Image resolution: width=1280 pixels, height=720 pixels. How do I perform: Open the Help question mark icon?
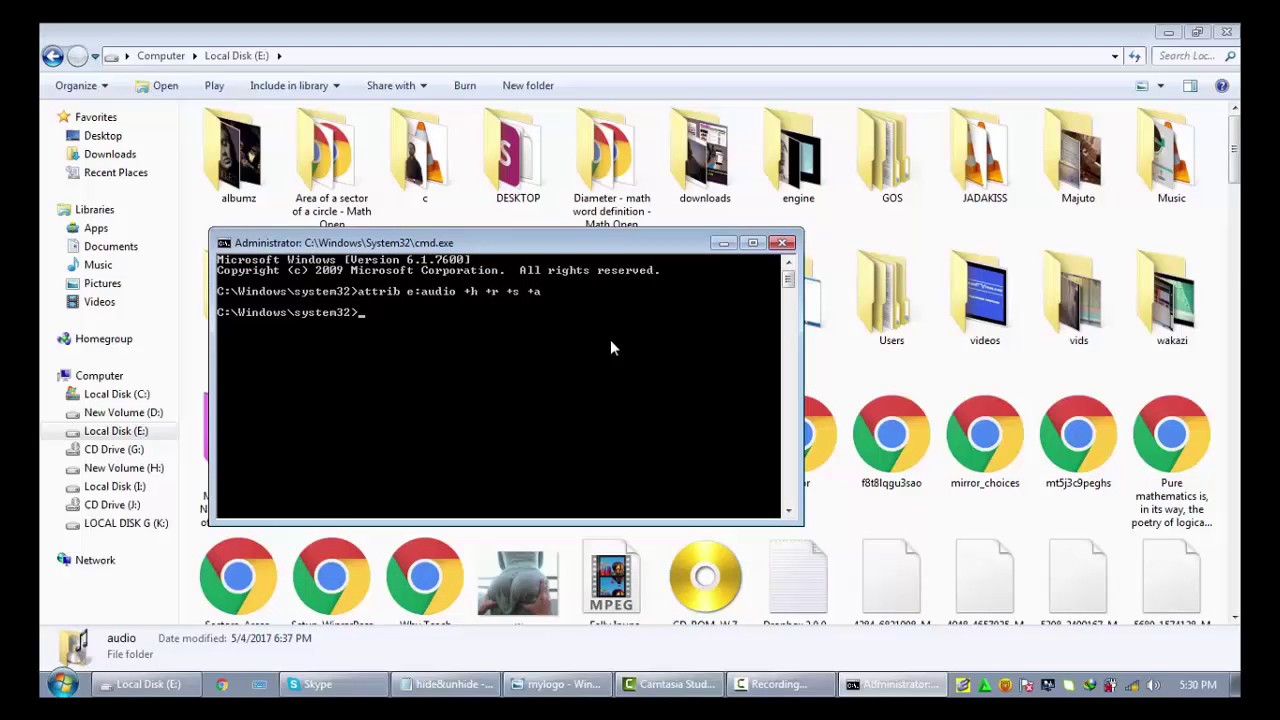pos(1221,86)
